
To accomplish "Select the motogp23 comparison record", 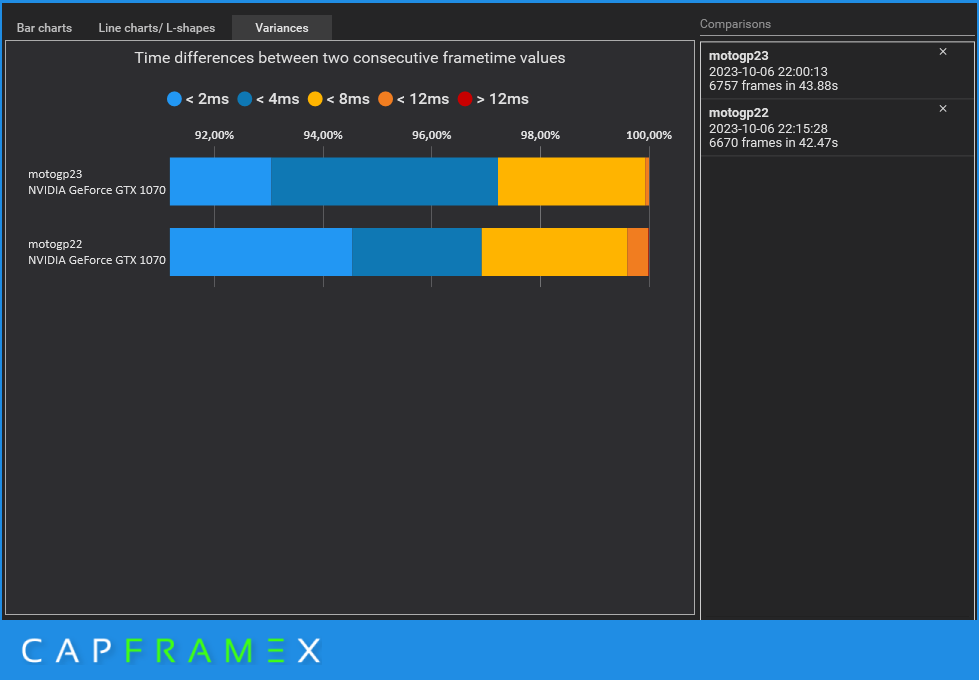I will pyautogui.click(x=837, y=71).
